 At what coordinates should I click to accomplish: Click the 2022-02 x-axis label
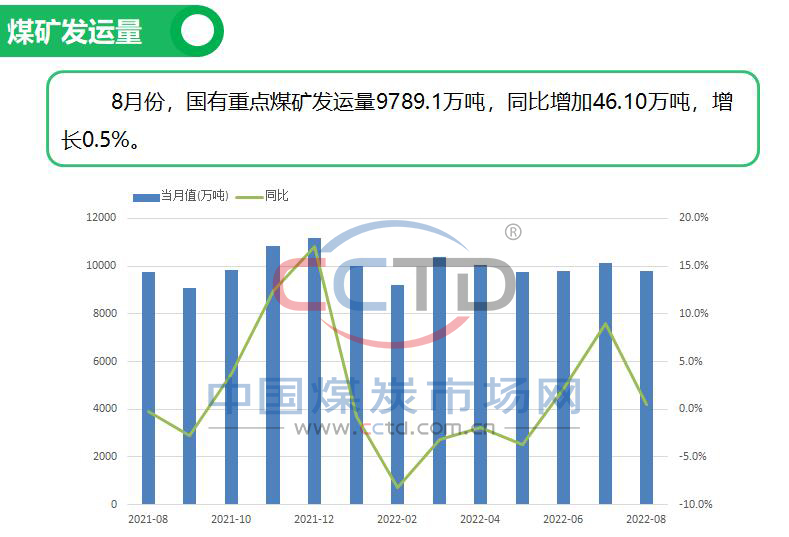[397, 519]
